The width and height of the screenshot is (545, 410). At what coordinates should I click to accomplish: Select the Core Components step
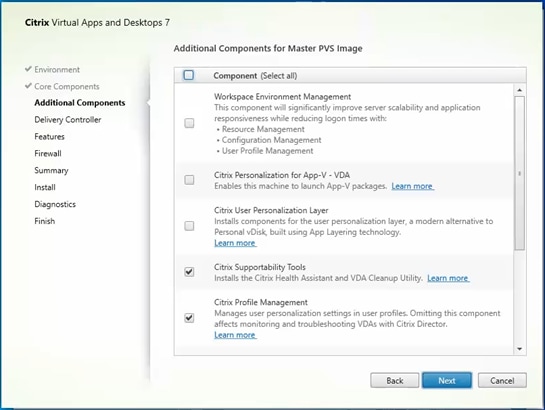coord(67,86)
